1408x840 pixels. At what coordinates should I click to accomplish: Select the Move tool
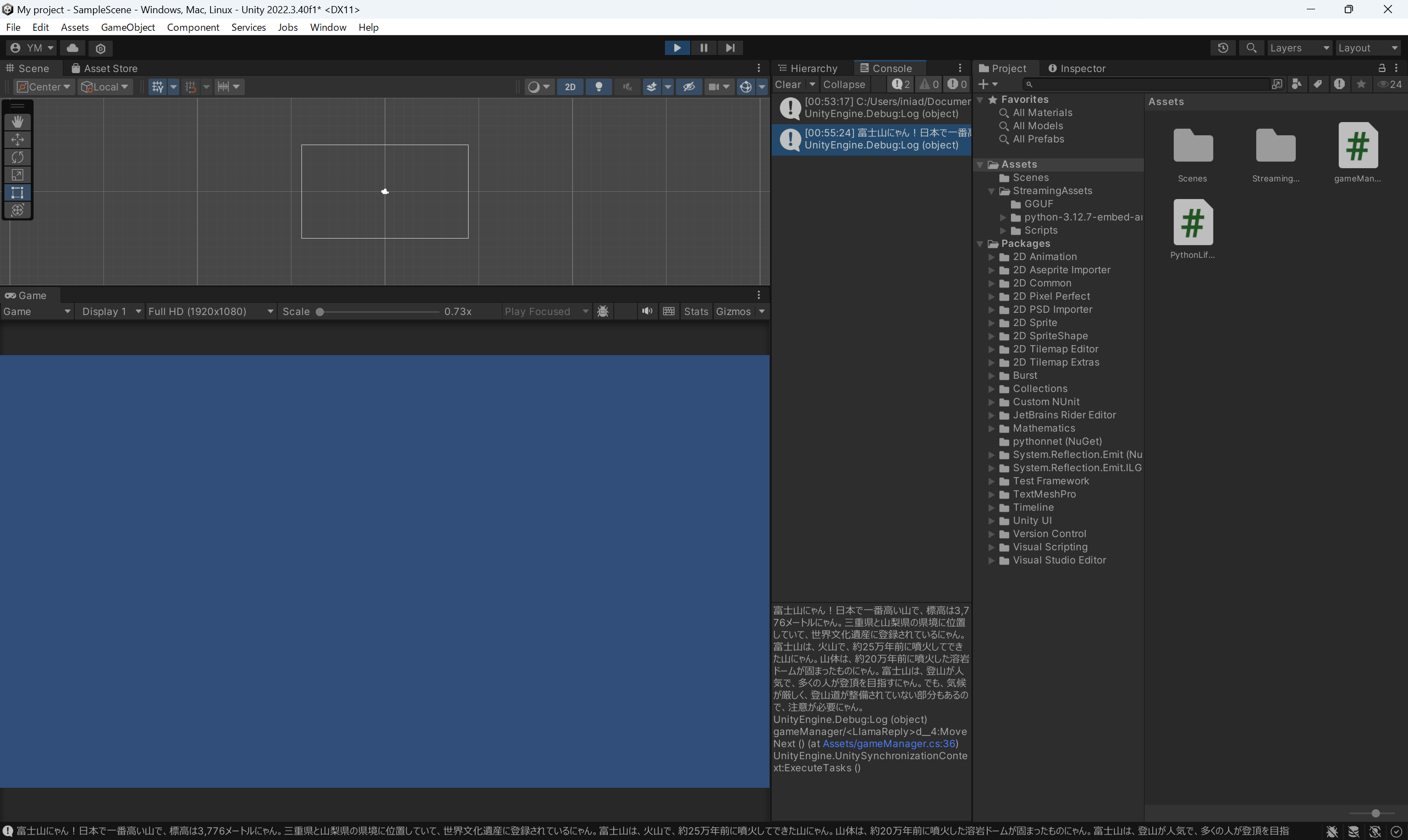18,139
